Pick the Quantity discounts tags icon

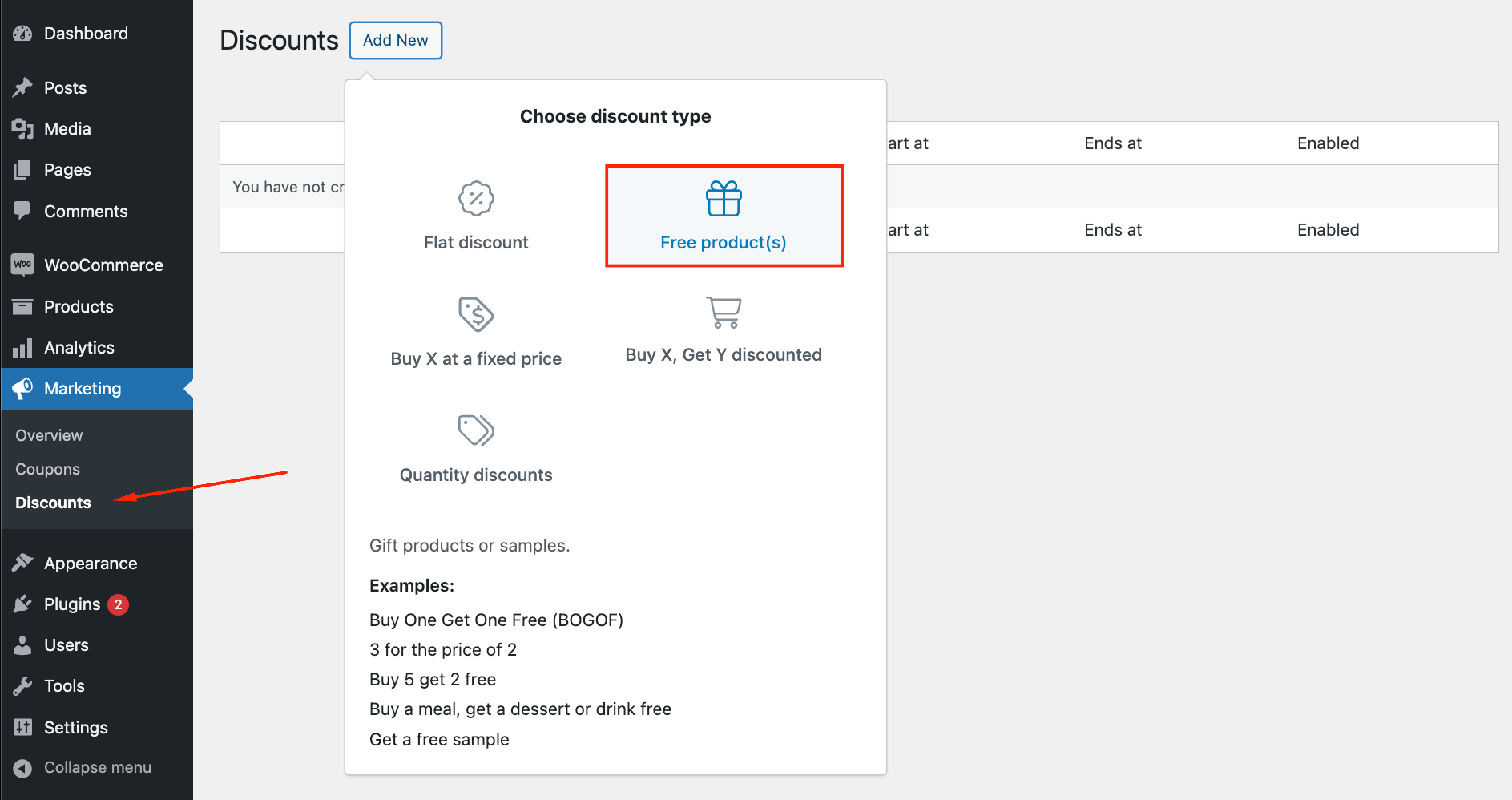(475, 430)
